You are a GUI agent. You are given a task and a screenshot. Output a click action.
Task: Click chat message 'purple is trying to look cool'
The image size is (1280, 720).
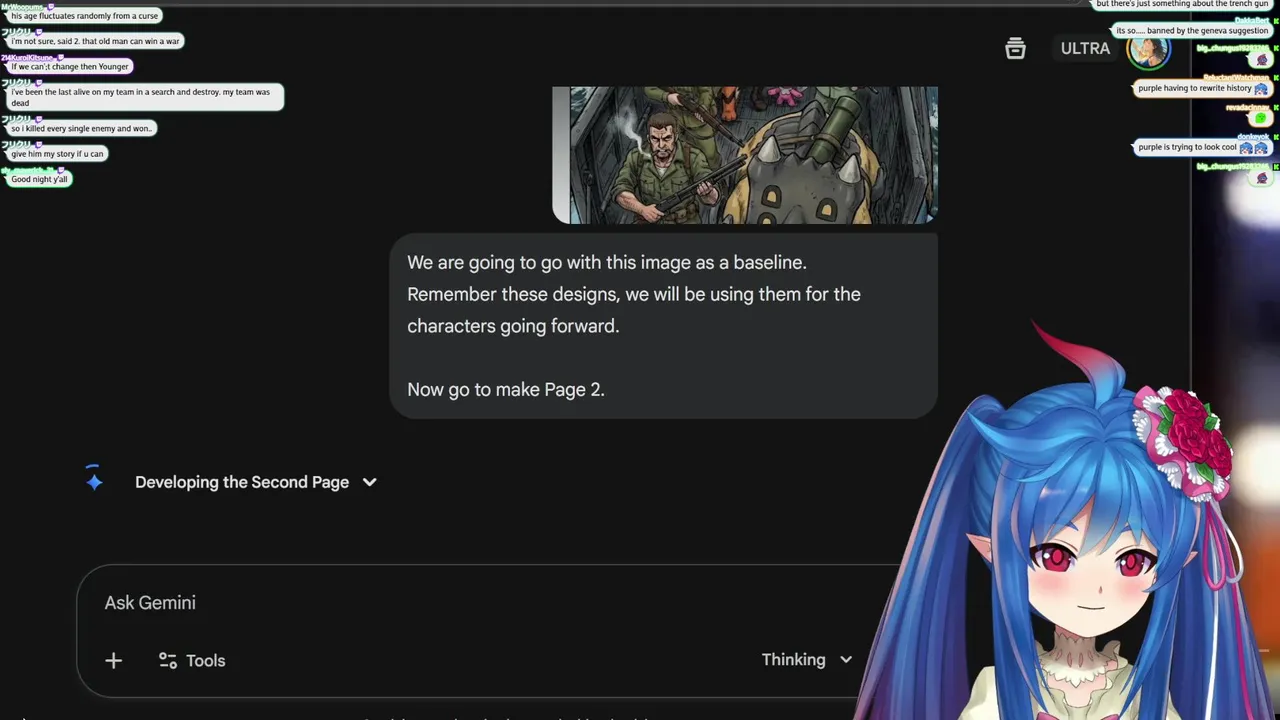[1203, 147]
